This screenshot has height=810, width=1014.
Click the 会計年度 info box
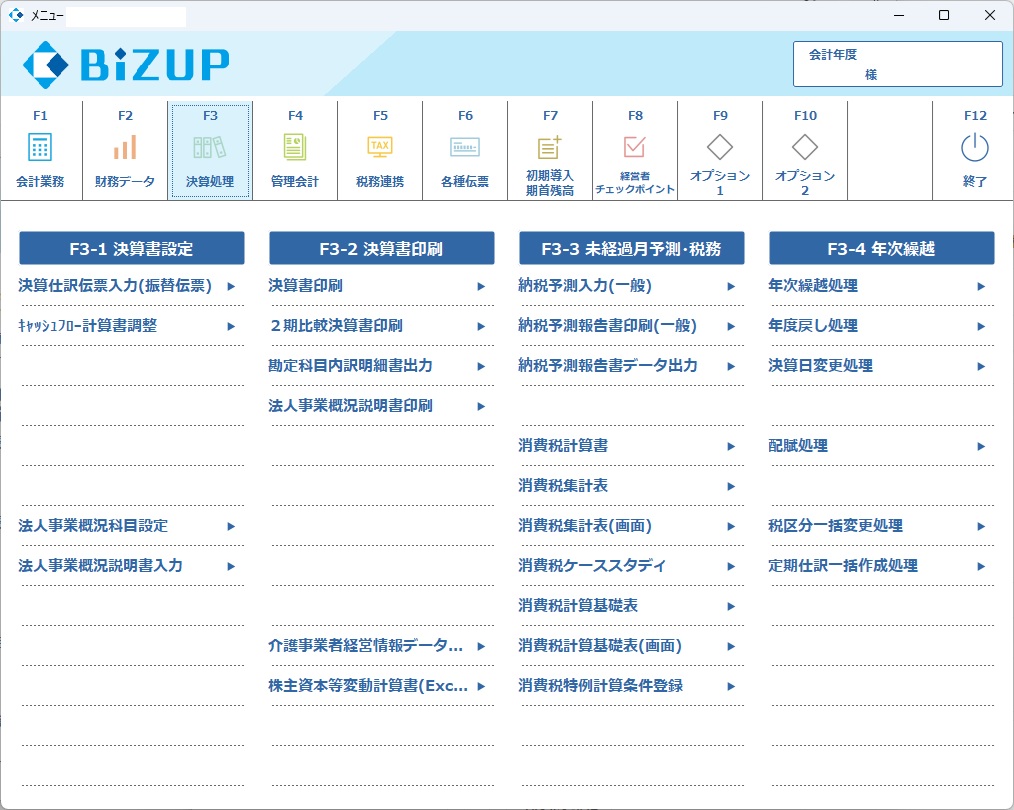coord(898,64)
